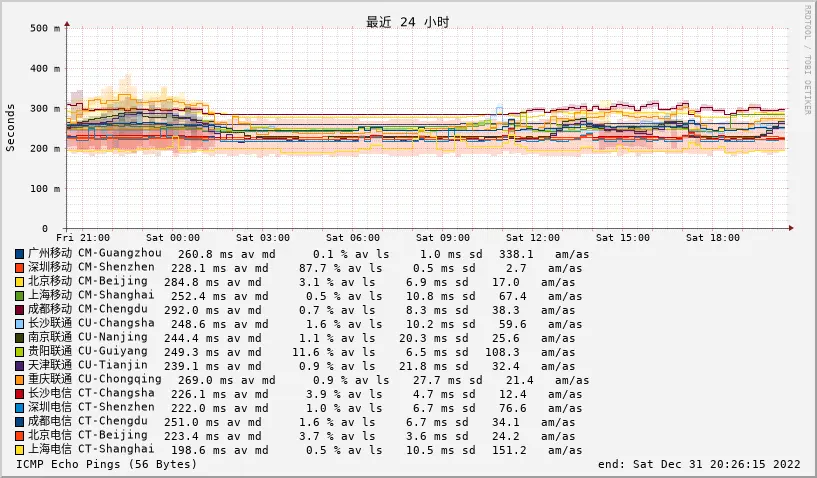The height and width of the screenshot is (478, 817).
Task: Select the CU-Tianjin legend label text
Action: [x=90, y=366]
